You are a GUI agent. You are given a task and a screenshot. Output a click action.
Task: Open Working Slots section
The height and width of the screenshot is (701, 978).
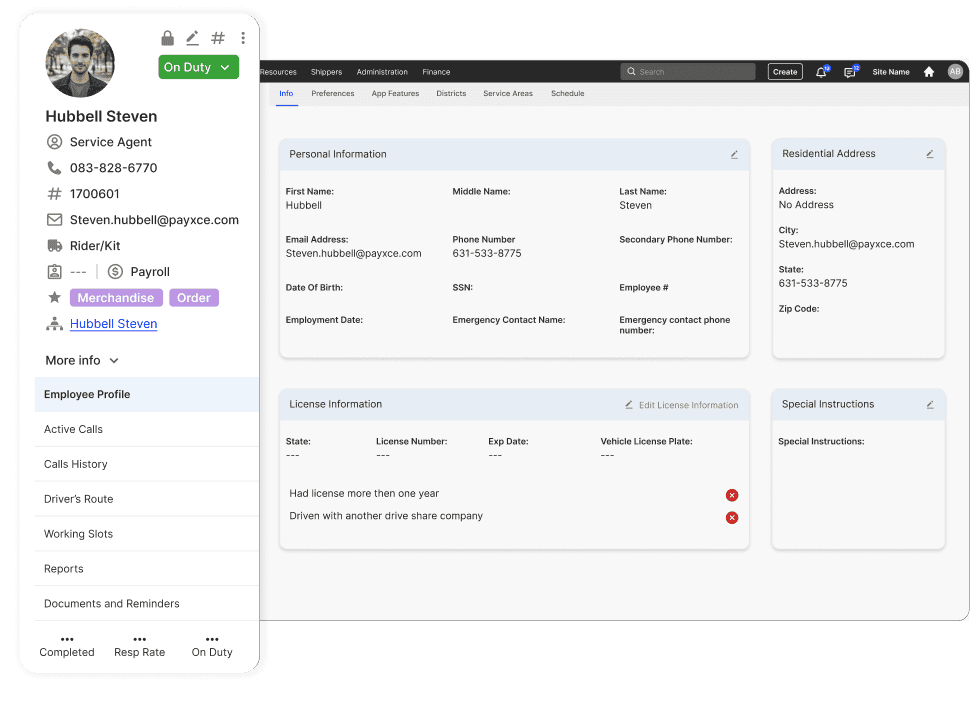point(147,534)
